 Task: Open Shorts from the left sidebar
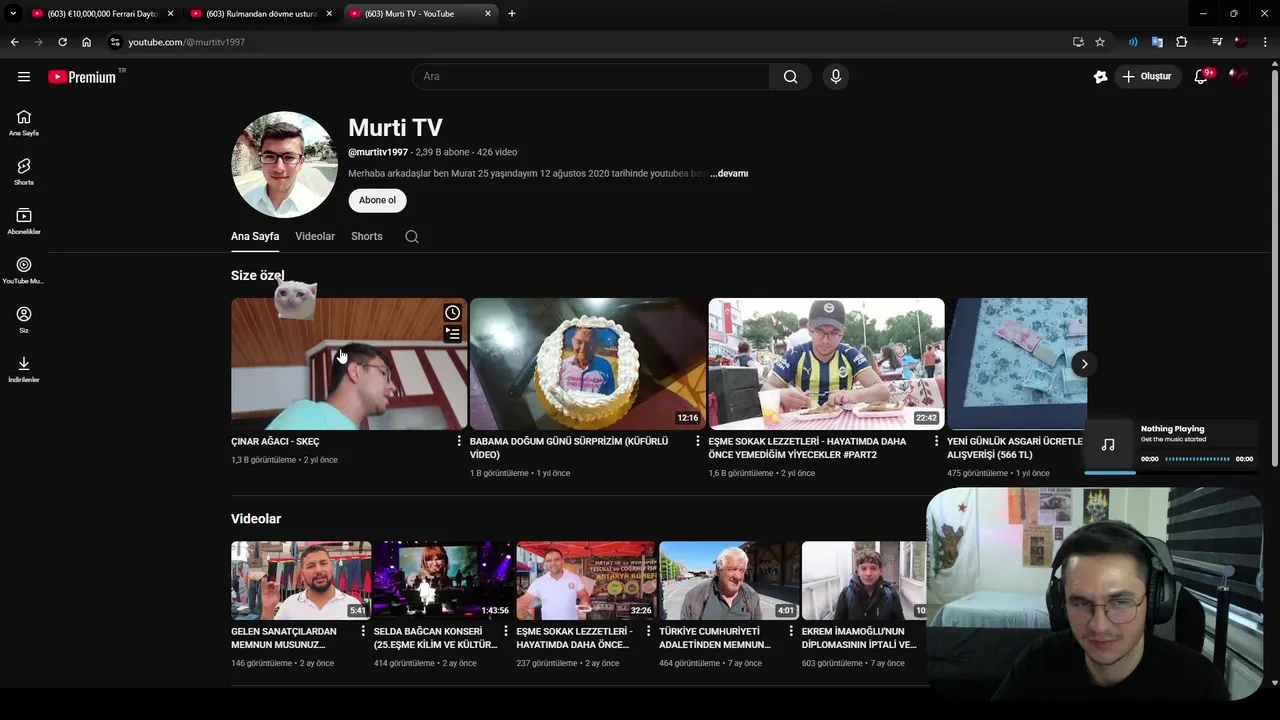tap(24, 172)
